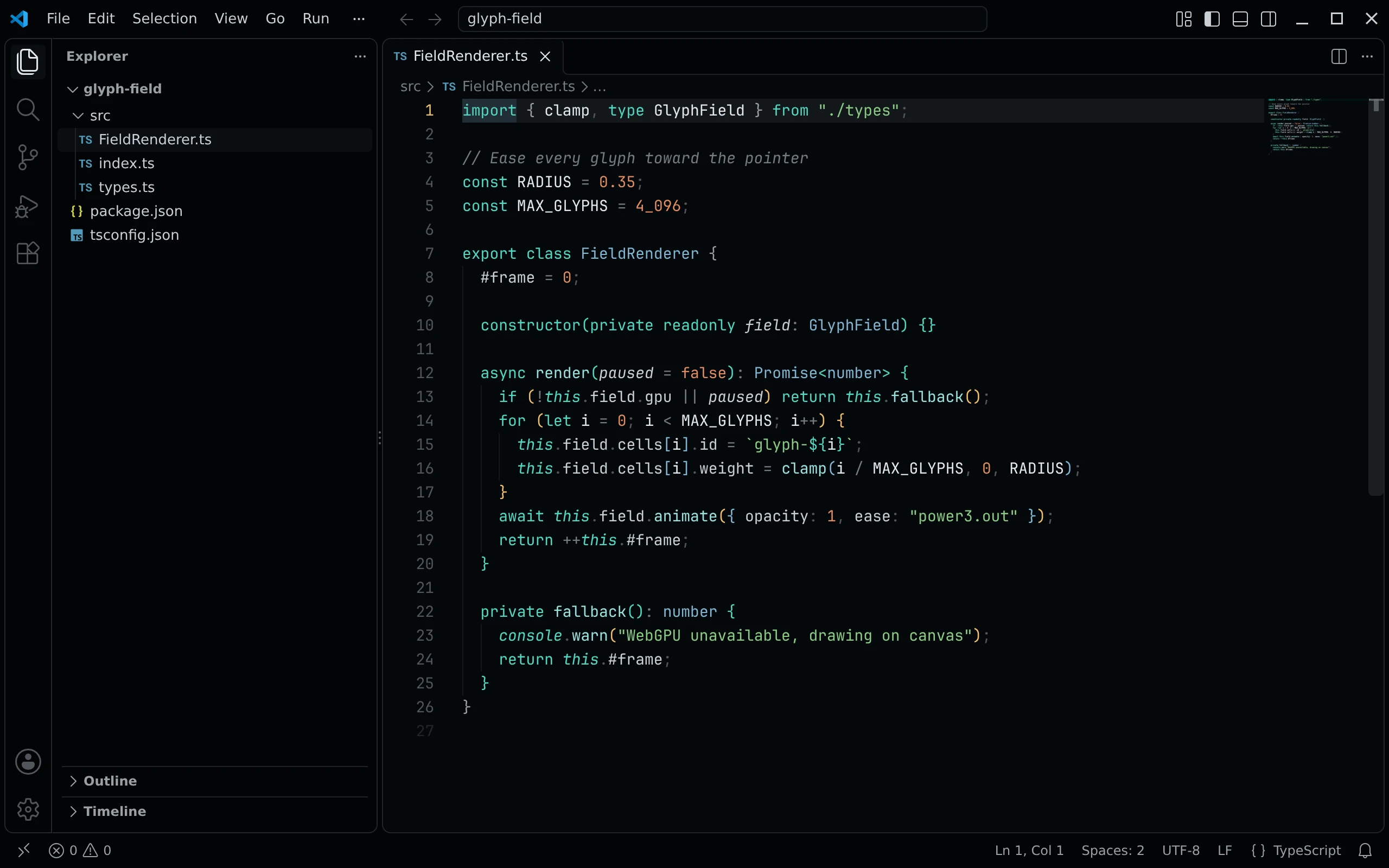1389x868 pixels.
Task: Open the Source Control view icon
Action: click(x=28, y=157)
